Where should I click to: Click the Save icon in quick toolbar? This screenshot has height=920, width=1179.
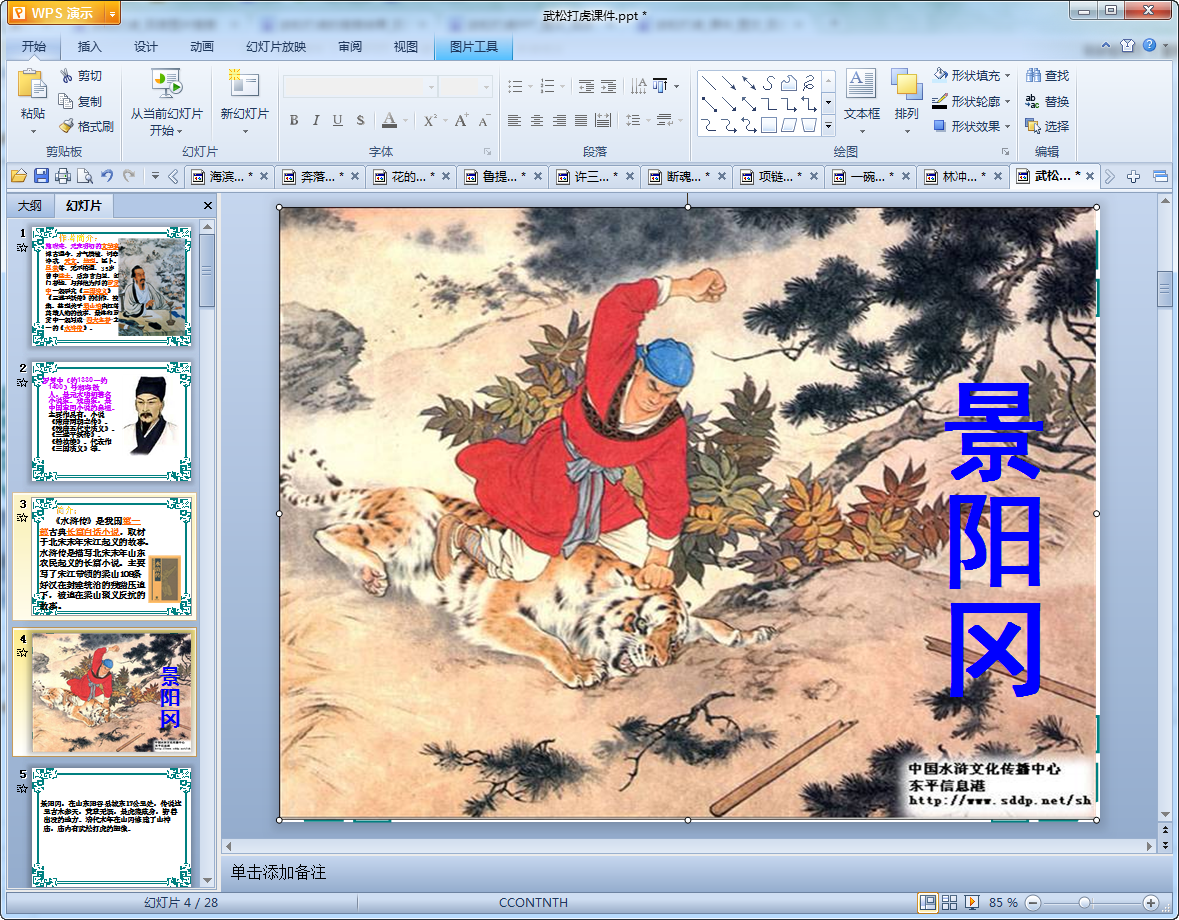41,176
